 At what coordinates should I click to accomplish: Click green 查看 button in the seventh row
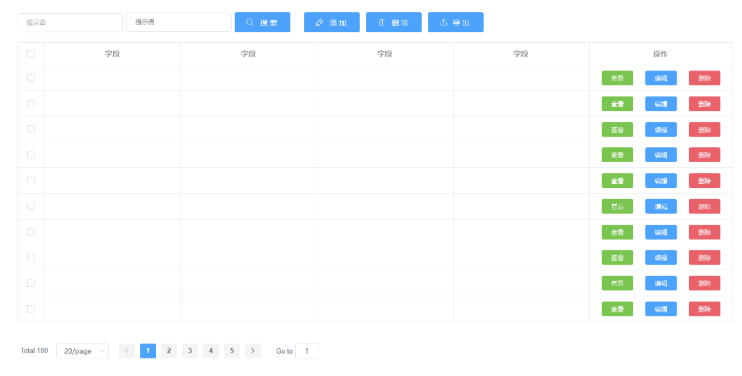pos(617,232)
